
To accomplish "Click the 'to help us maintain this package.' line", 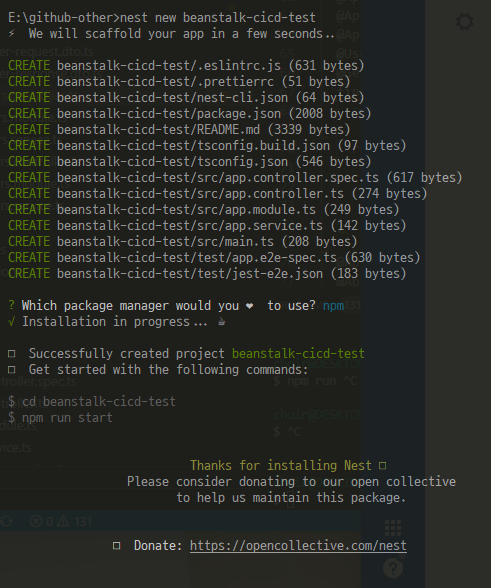I will click(x=291, y=498).
